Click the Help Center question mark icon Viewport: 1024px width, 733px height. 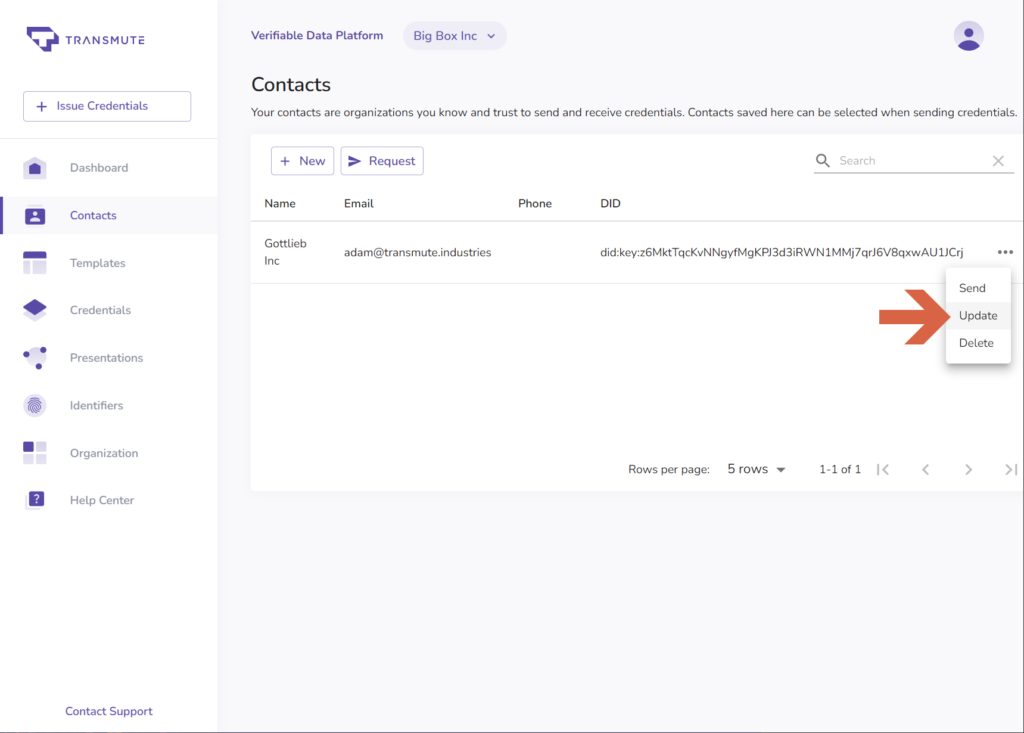tap(36, 500)
